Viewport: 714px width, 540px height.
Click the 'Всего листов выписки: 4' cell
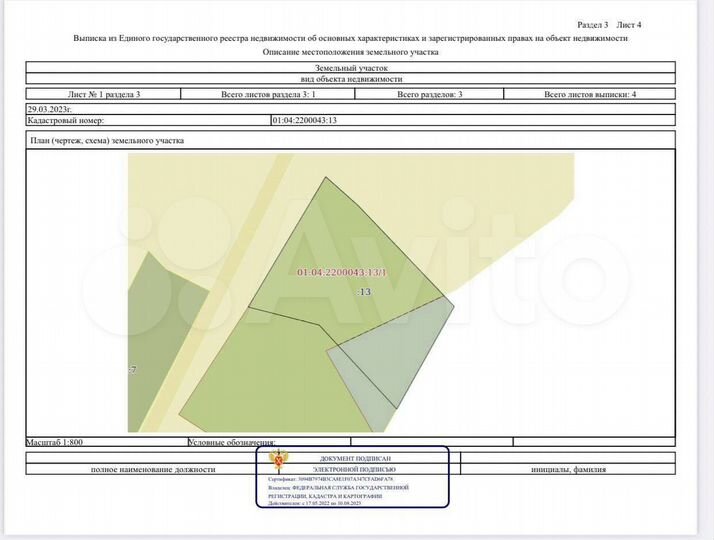[590, 94]
